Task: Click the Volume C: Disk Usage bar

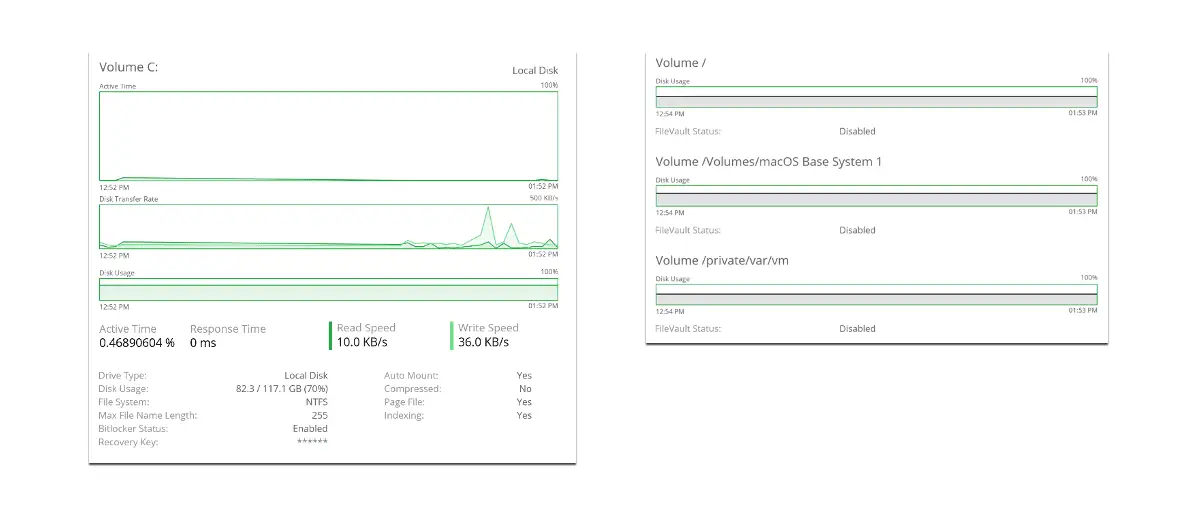Action: click(x=329, y=289)
